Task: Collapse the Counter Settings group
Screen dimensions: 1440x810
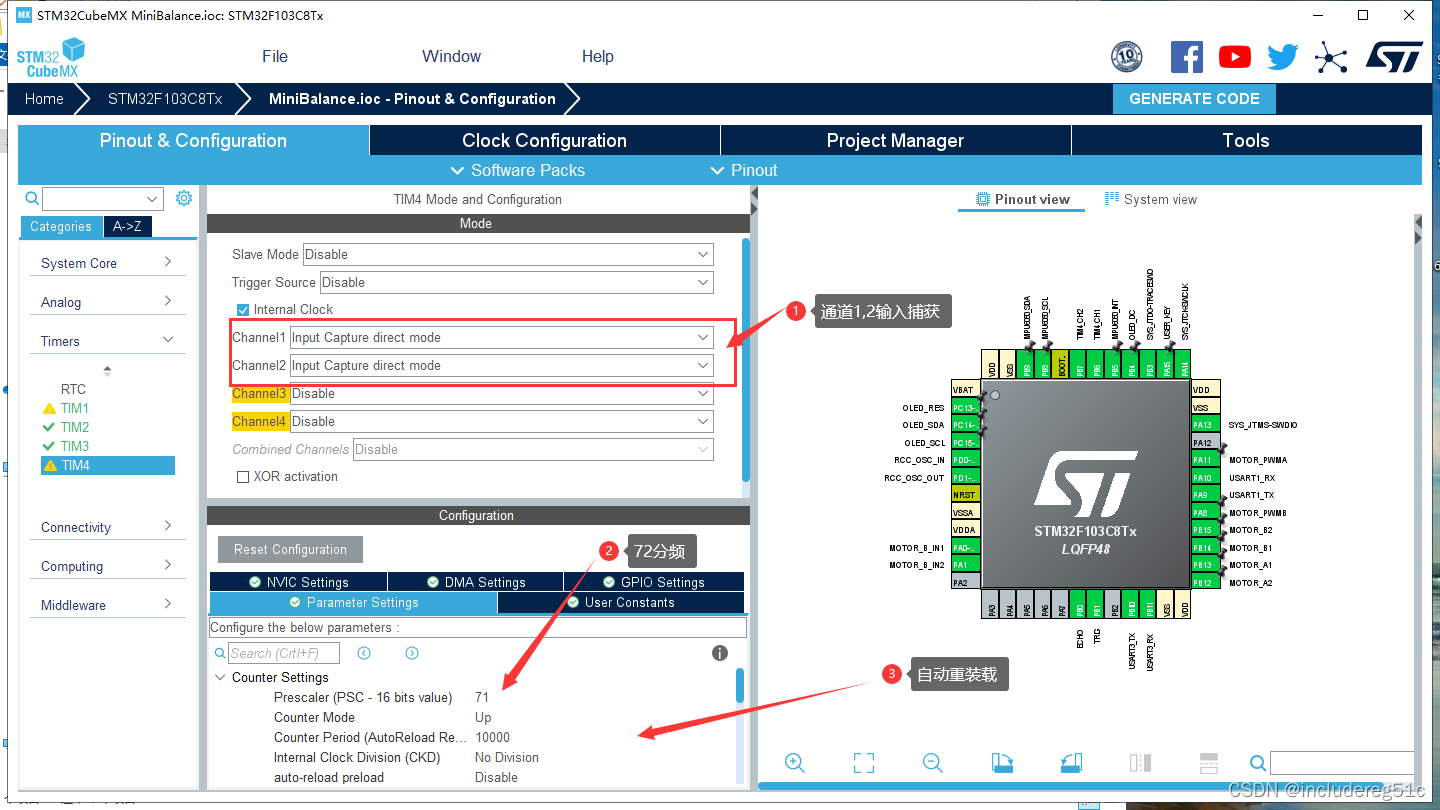Action: (221, 677)
